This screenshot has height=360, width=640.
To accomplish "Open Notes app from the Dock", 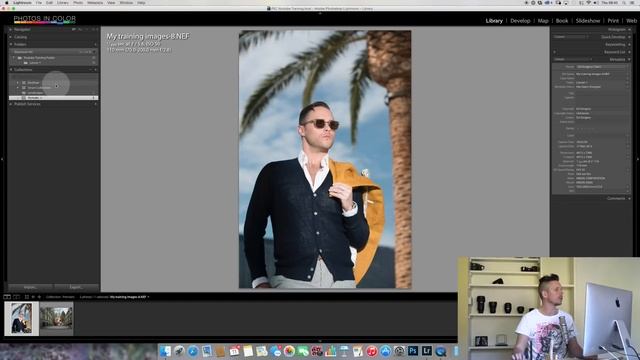I will coord(248,351).
